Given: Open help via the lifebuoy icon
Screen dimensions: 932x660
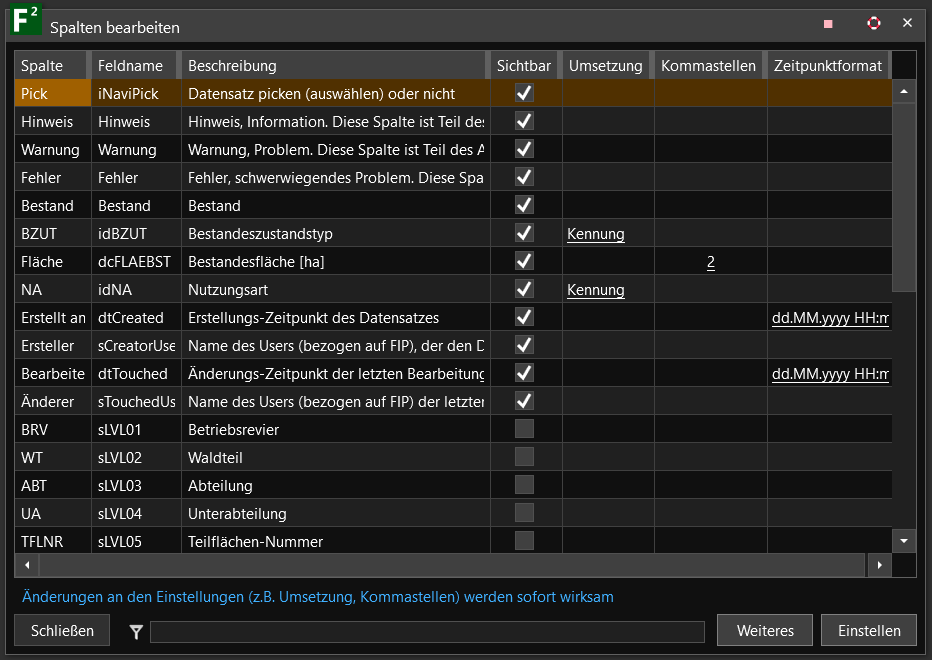Looking at the screenshot, I should [x=874, y=23].
